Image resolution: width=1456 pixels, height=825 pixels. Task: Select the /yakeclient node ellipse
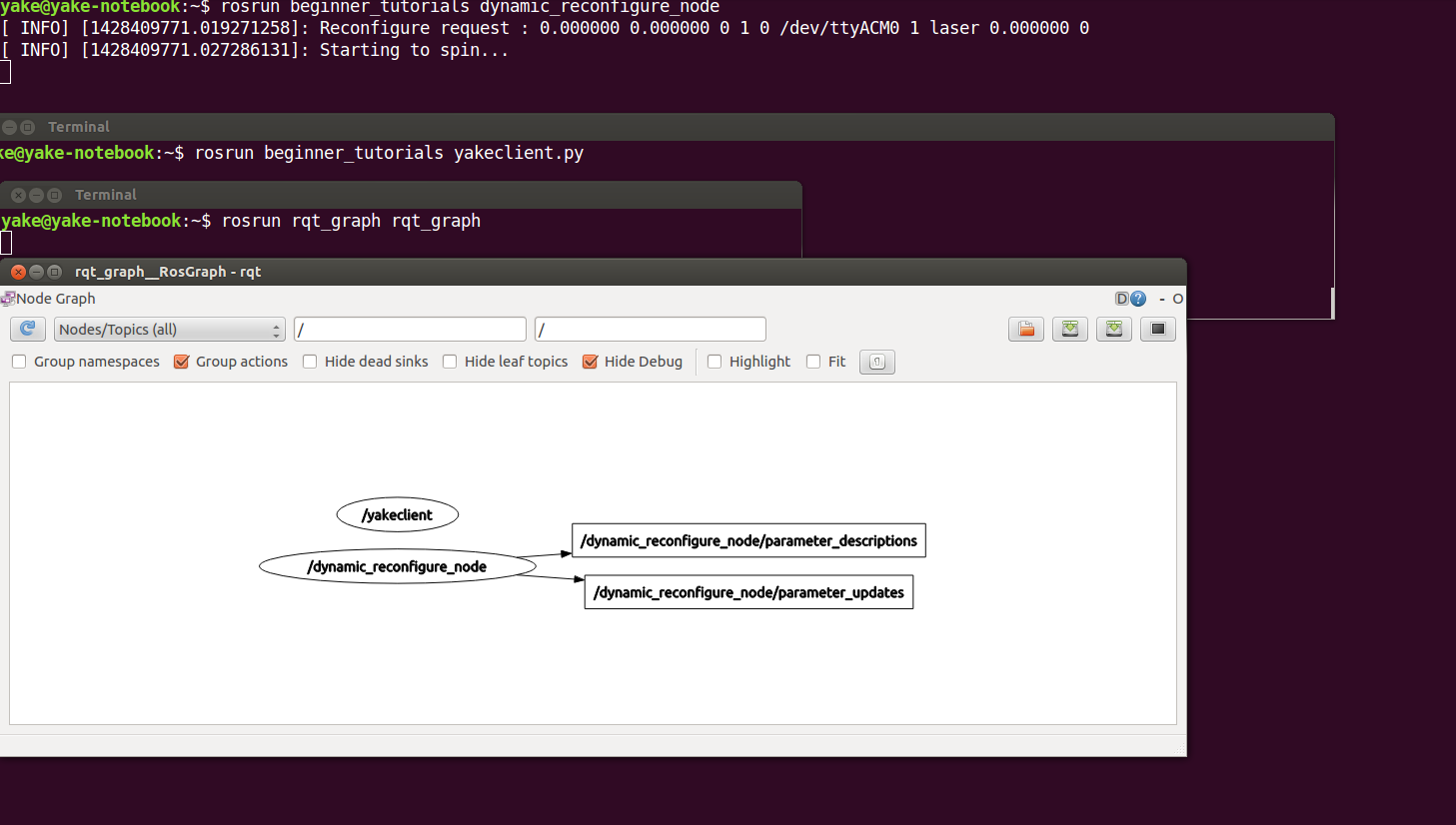point(398,515)
